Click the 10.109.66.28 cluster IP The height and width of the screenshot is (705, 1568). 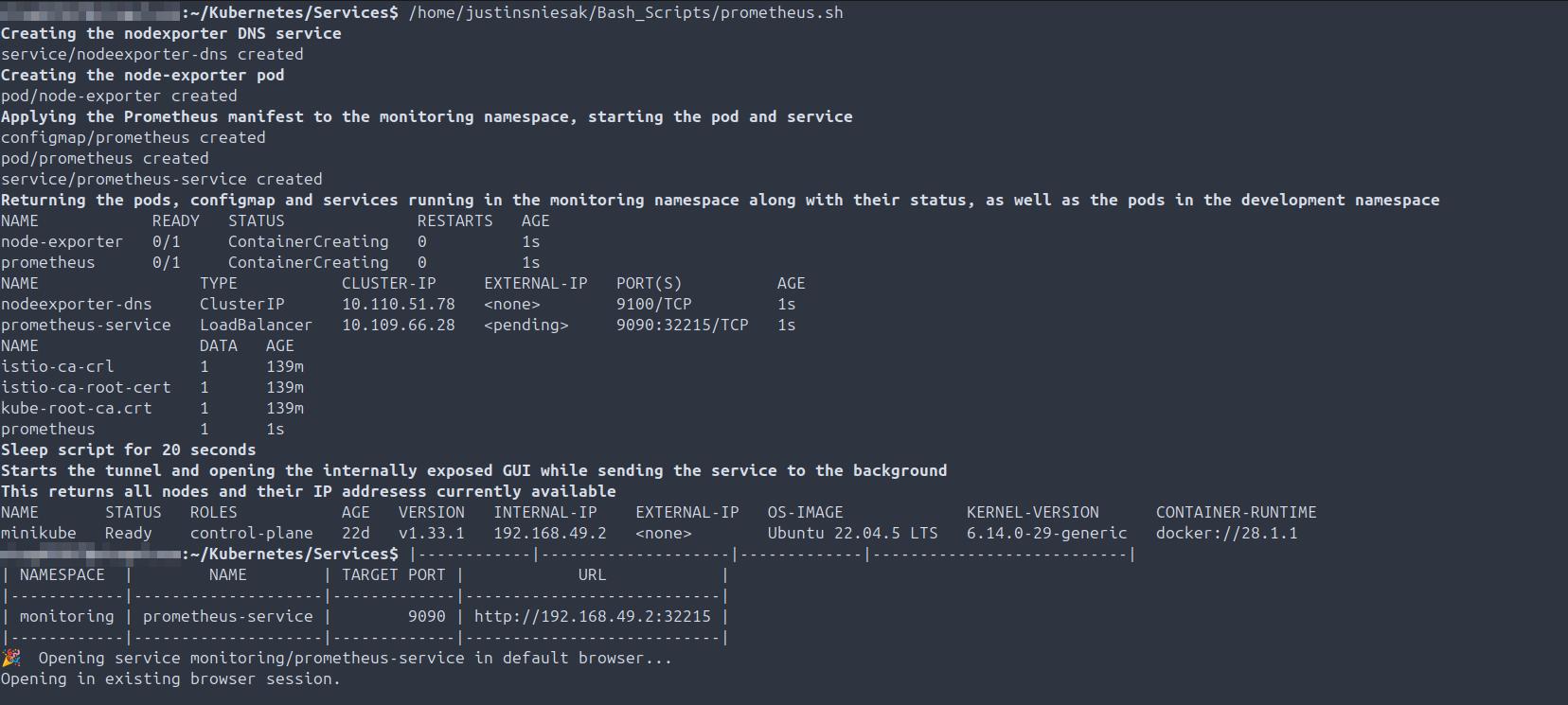pyautogui.click(x=398, y=325)
